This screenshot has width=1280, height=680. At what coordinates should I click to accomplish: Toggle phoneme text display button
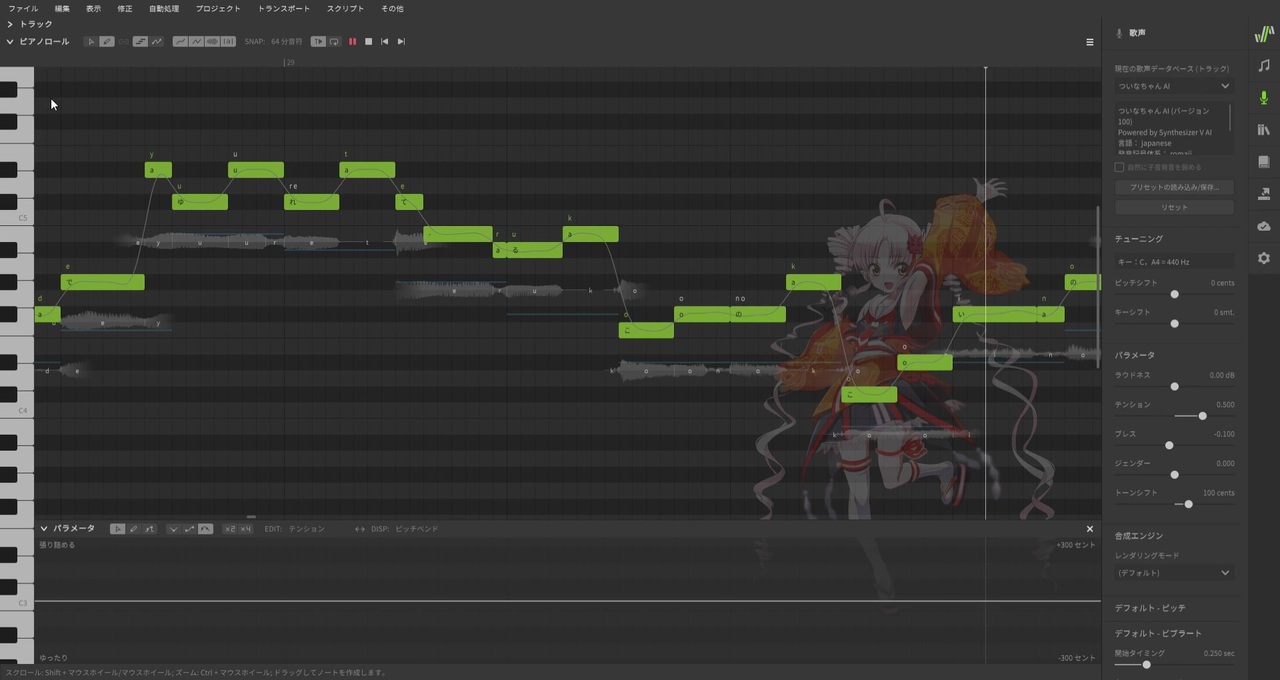click(x=228, y=42)
